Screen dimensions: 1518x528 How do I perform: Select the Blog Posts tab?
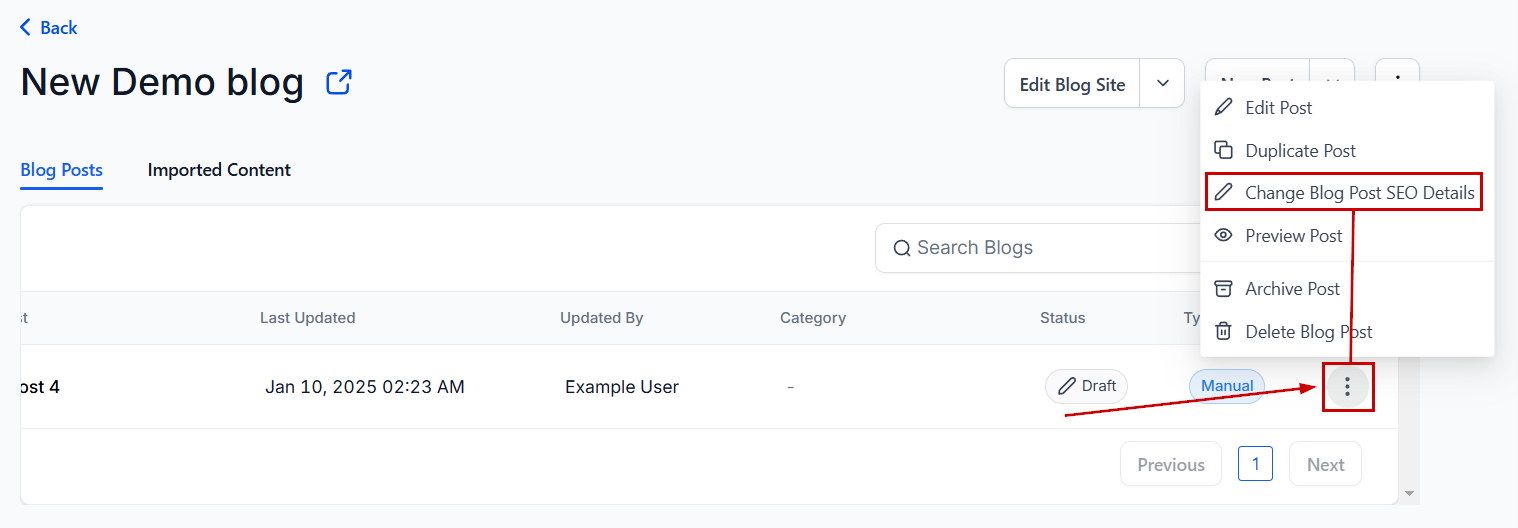pyautogui.click(x=61, y=170)
